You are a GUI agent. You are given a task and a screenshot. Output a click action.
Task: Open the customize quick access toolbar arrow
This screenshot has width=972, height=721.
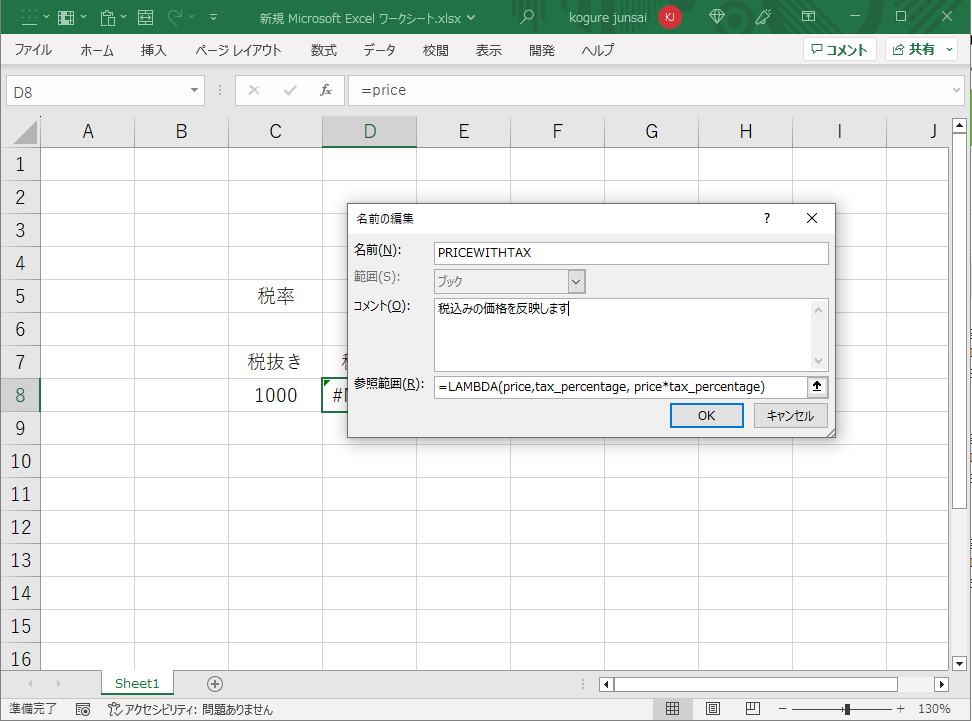(x=213, y=17)
